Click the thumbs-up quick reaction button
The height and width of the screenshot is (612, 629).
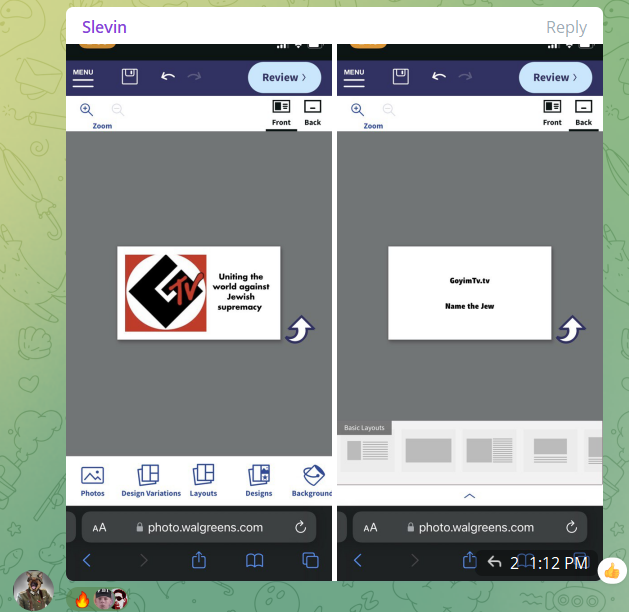[612, 570]
